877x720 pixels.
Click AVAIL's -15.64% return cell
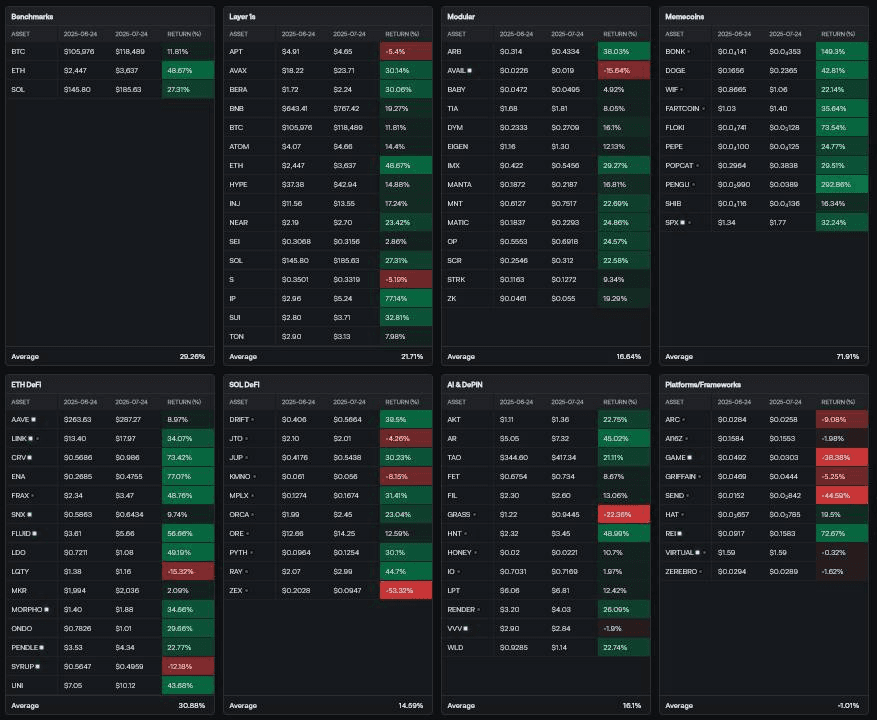pyautogui.click(x=624, y=70)
